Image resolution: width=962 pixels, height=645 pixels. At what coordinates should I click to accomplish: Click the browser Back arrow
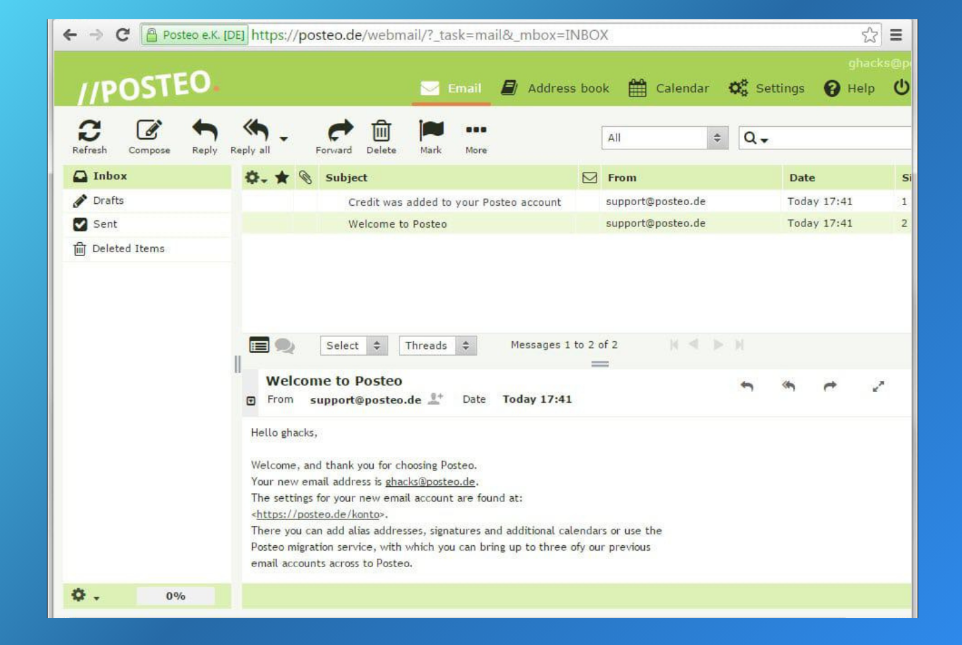coord(69,35)
